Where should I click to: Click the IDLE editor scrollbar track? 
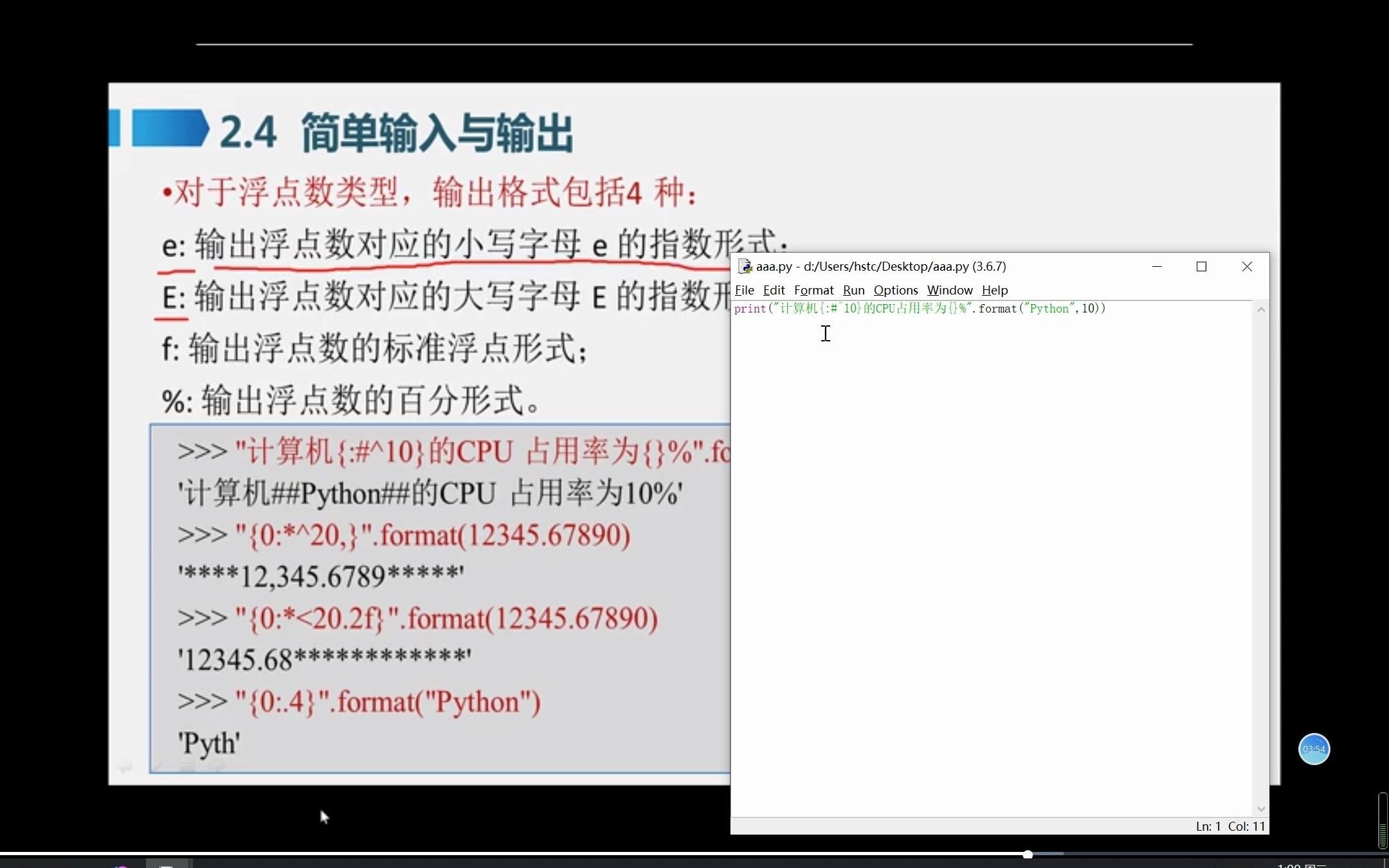tap(1260, 560)
